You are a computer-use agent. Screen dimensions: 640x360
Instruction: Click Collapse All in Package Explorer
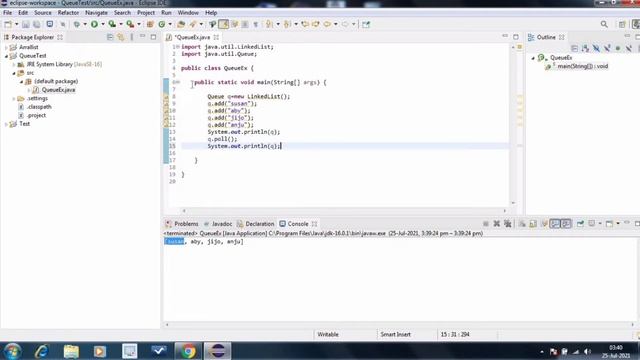pos(110,37)
